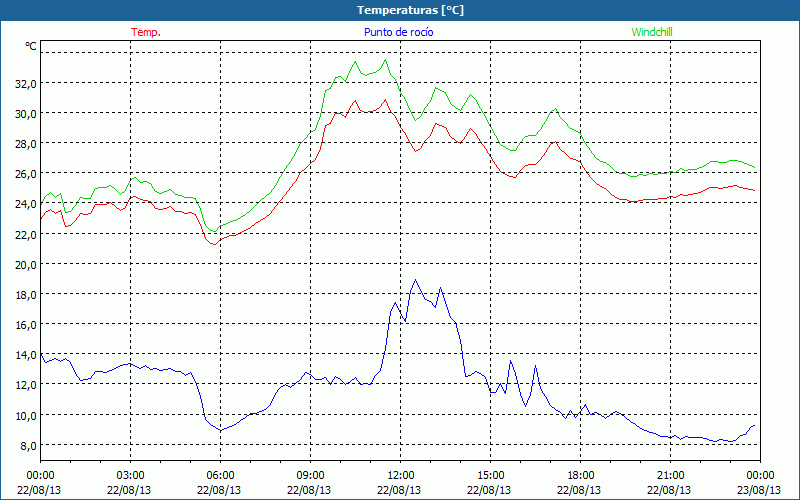800x500 pixels.
Task: Click the 18,0 y-axis value
Action: coord(26,294)
